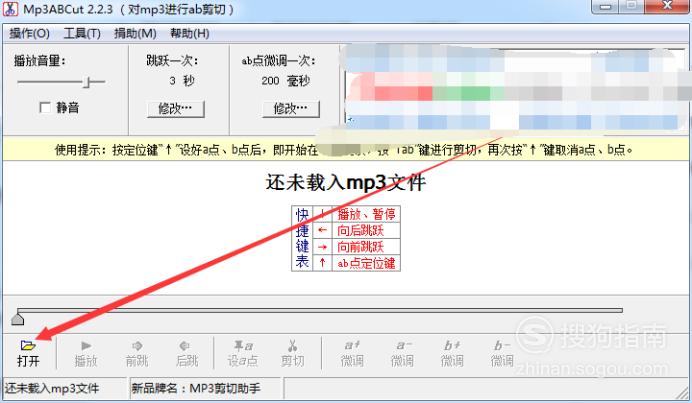The width and height of the screenshot is (692, 403).
Task: Click the a+ 微调 fine-tune icon
Action: tap(352, 345)
